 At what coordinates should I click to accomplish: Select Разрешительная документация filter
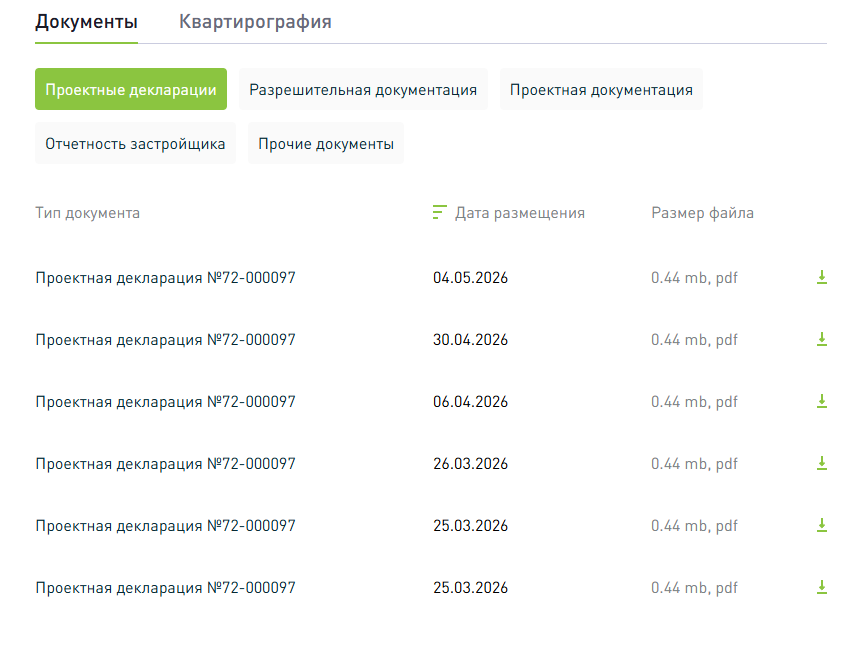pos(363,89)
